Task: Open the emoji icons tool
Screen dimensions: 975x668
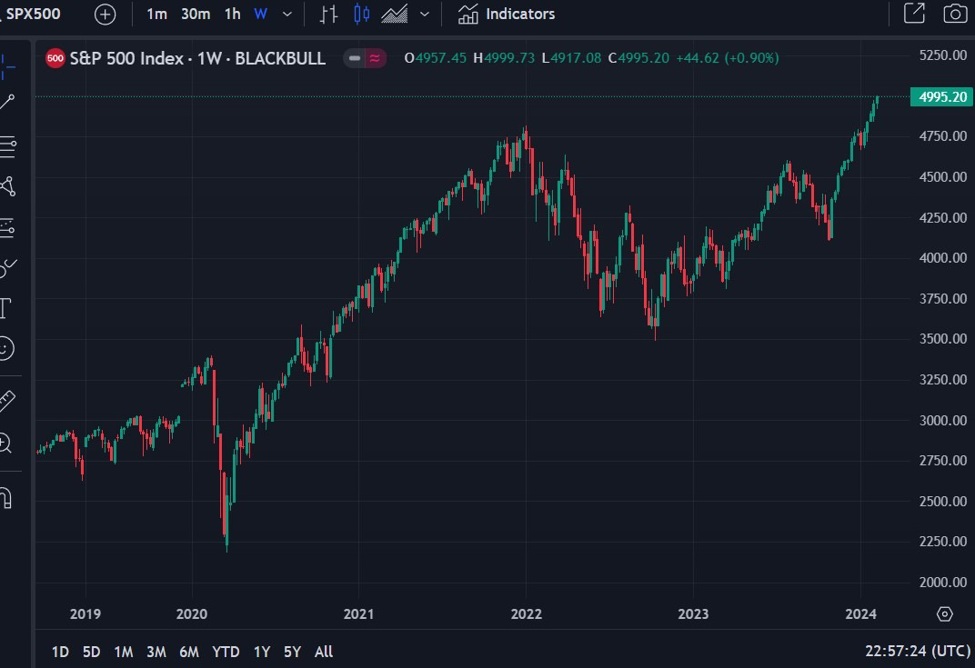Action: pos(6,348)
